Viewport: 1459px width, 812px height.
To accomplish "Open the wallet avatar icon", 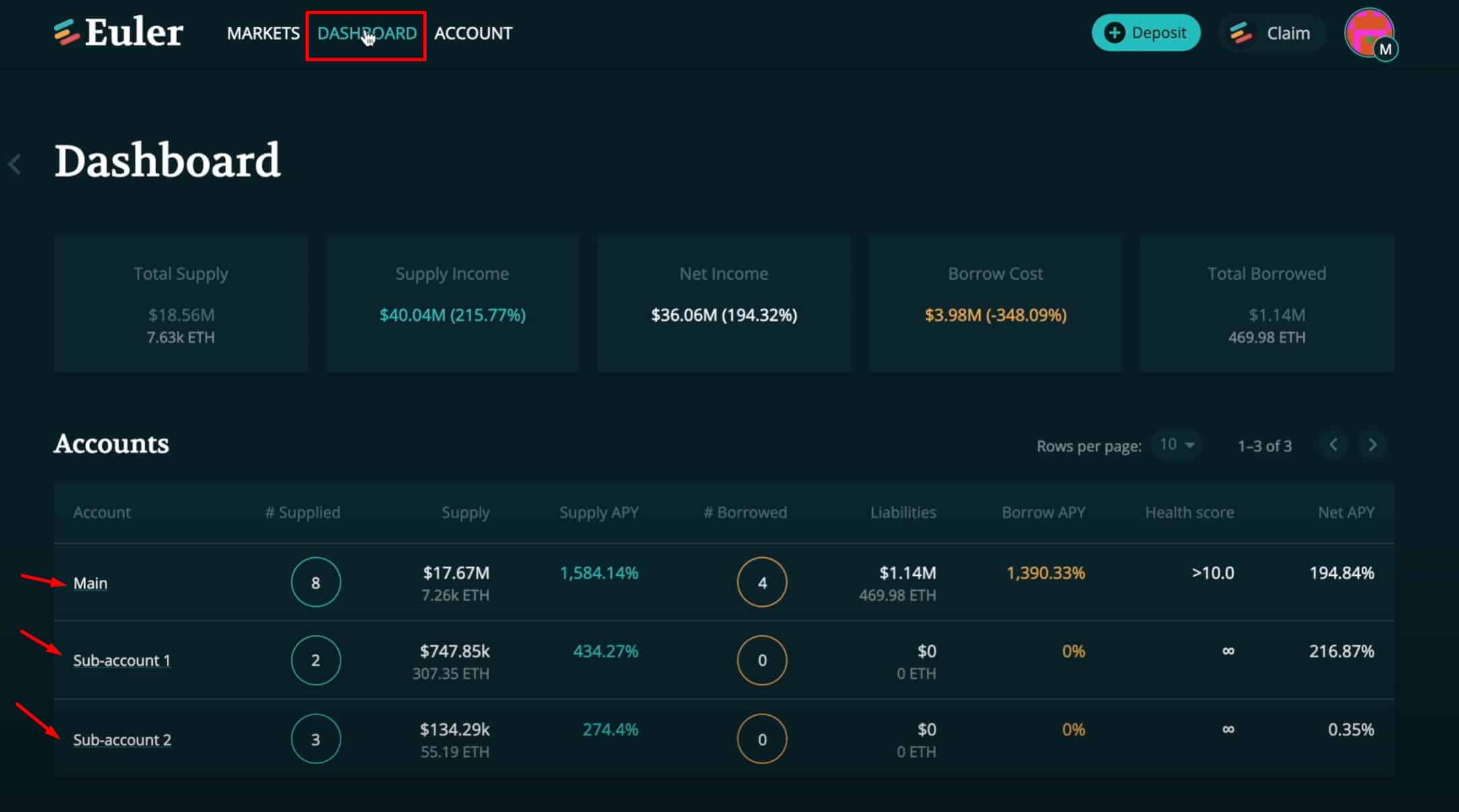I will pyautogui.click(x=1369, y=32).
